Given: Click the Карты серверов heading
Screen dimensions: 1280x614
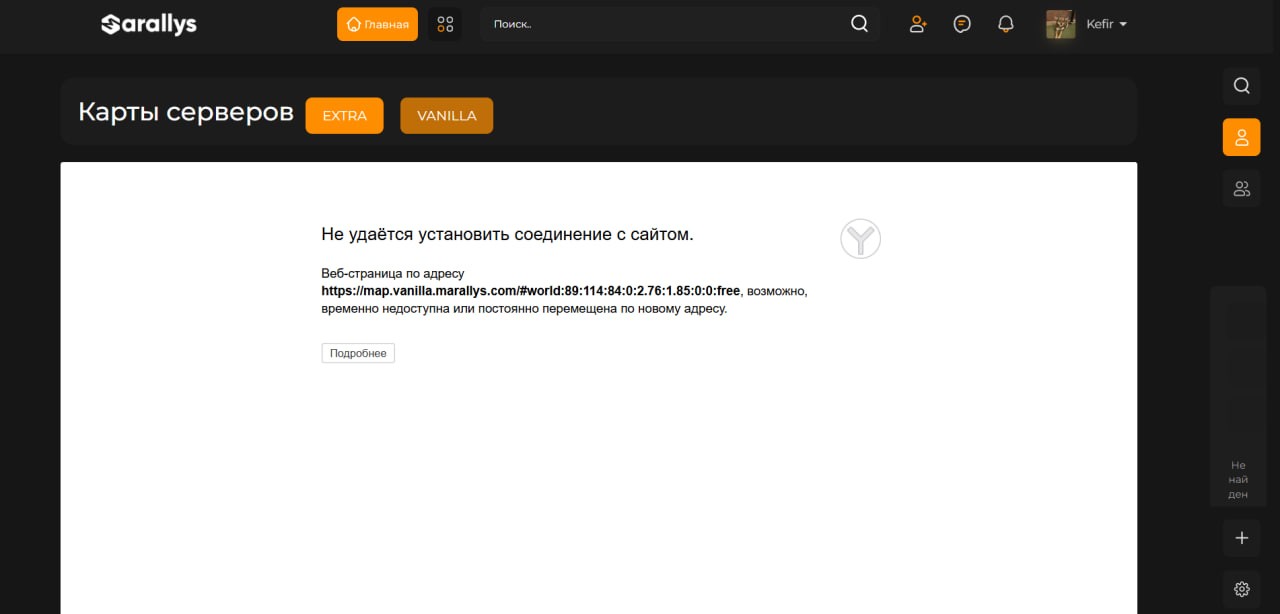Looking at the screenshot, I should 186,112.
